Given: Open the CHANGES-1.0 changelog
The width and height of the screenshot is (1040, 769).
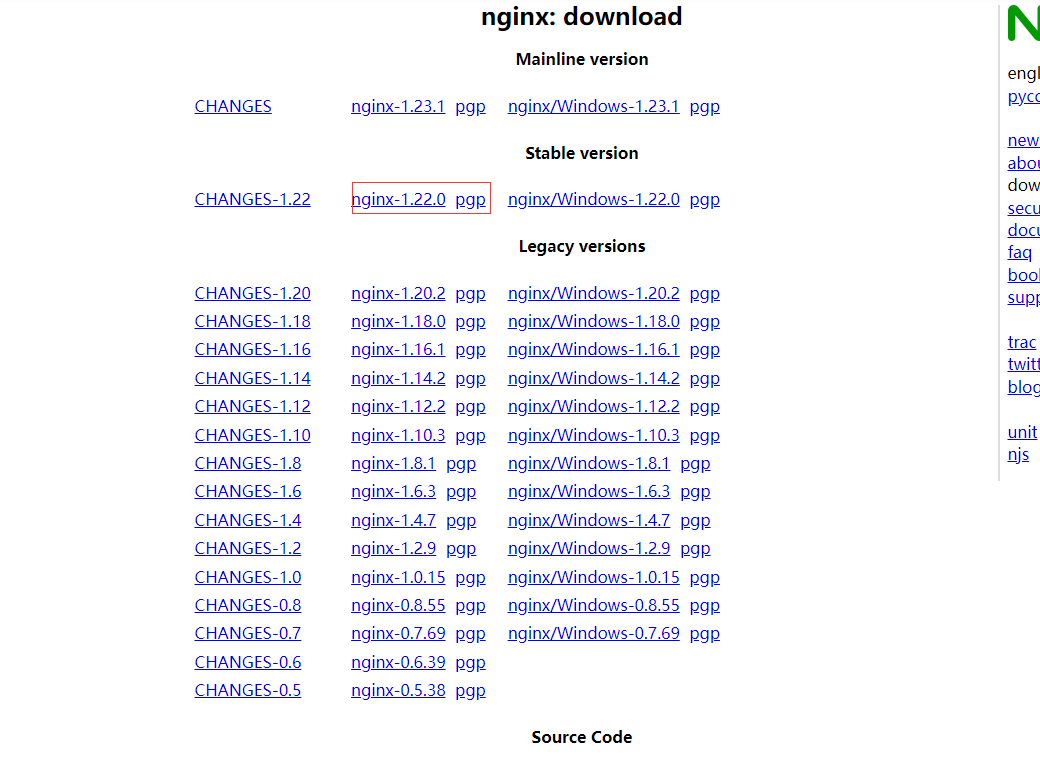Looking at the screenshot, I should click(x=247, y=578).
